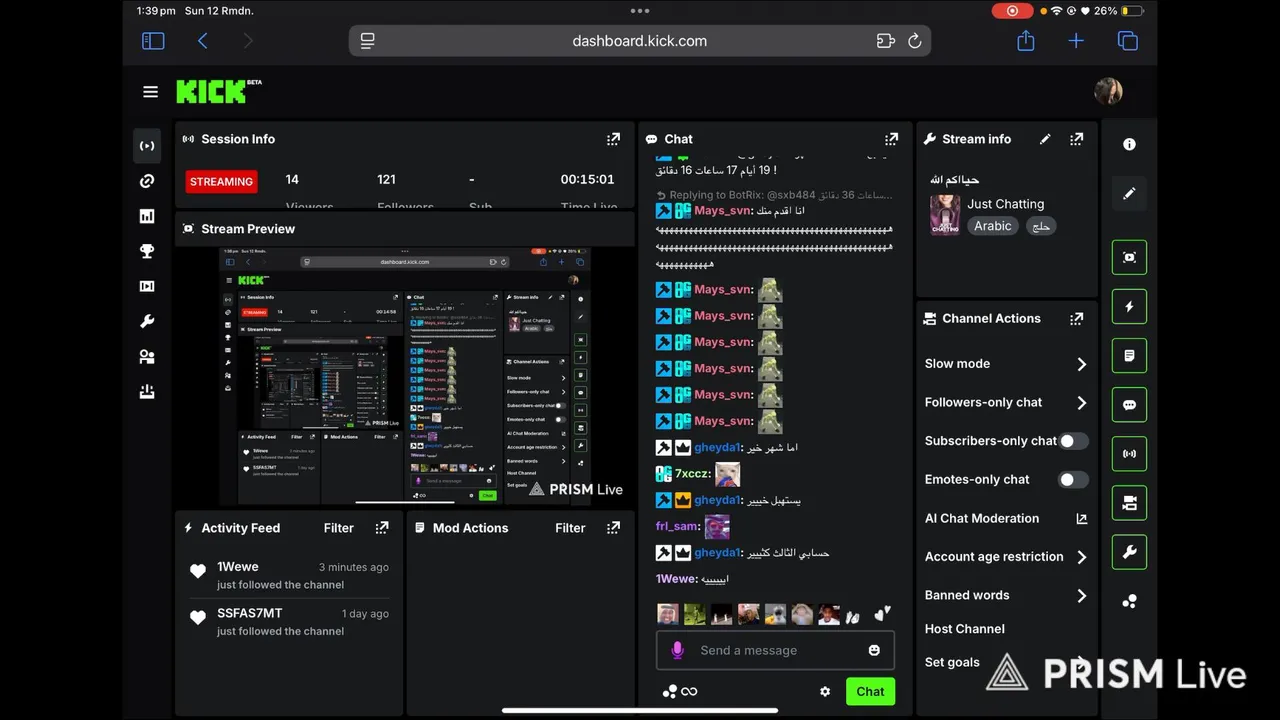Pop out the Session Info panel
The width and height of the screenshot is (1280, 720).
[x=613, y=139]
